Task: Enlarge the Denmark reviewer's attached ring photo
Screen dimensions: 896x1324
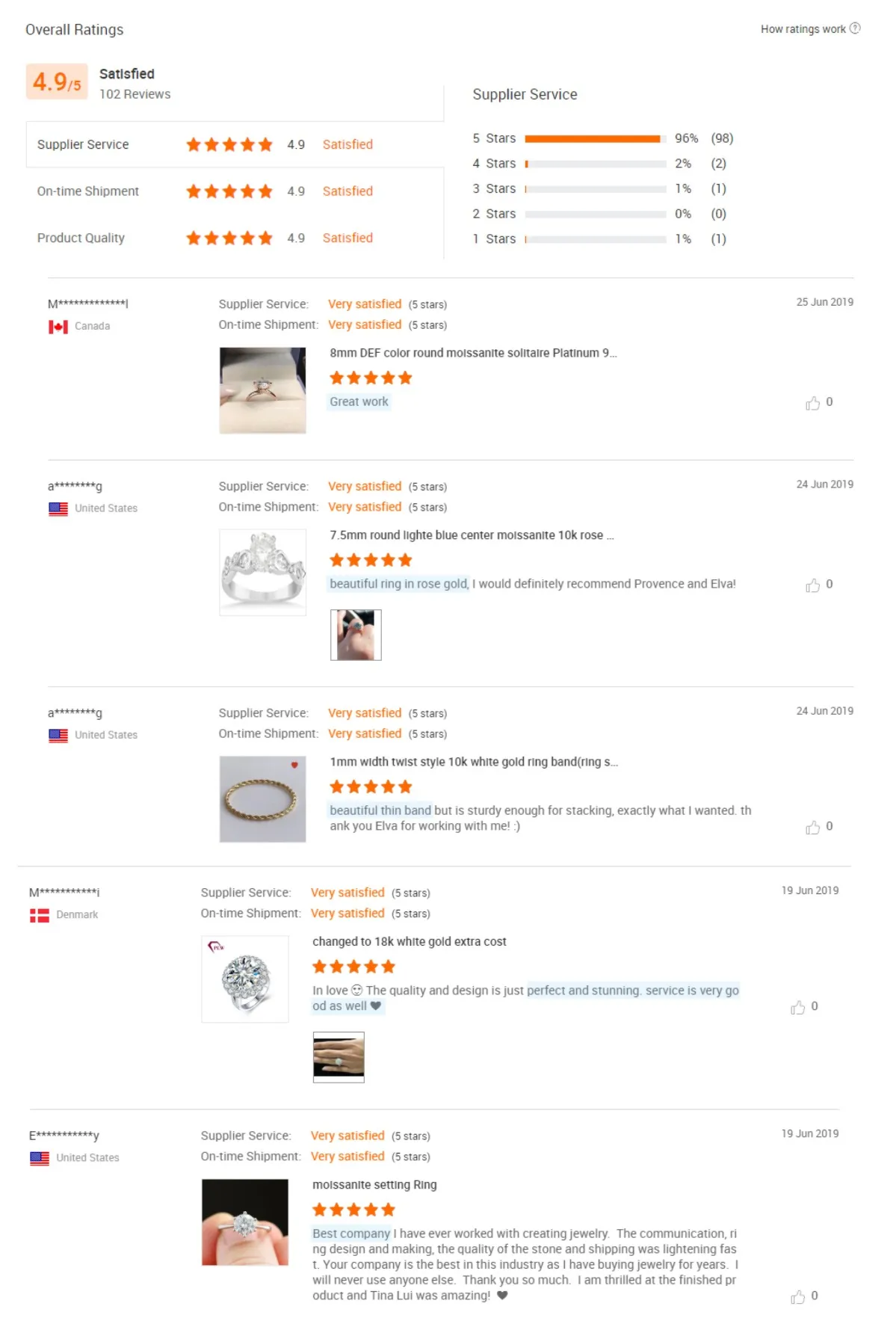Action: (339, 1057)
